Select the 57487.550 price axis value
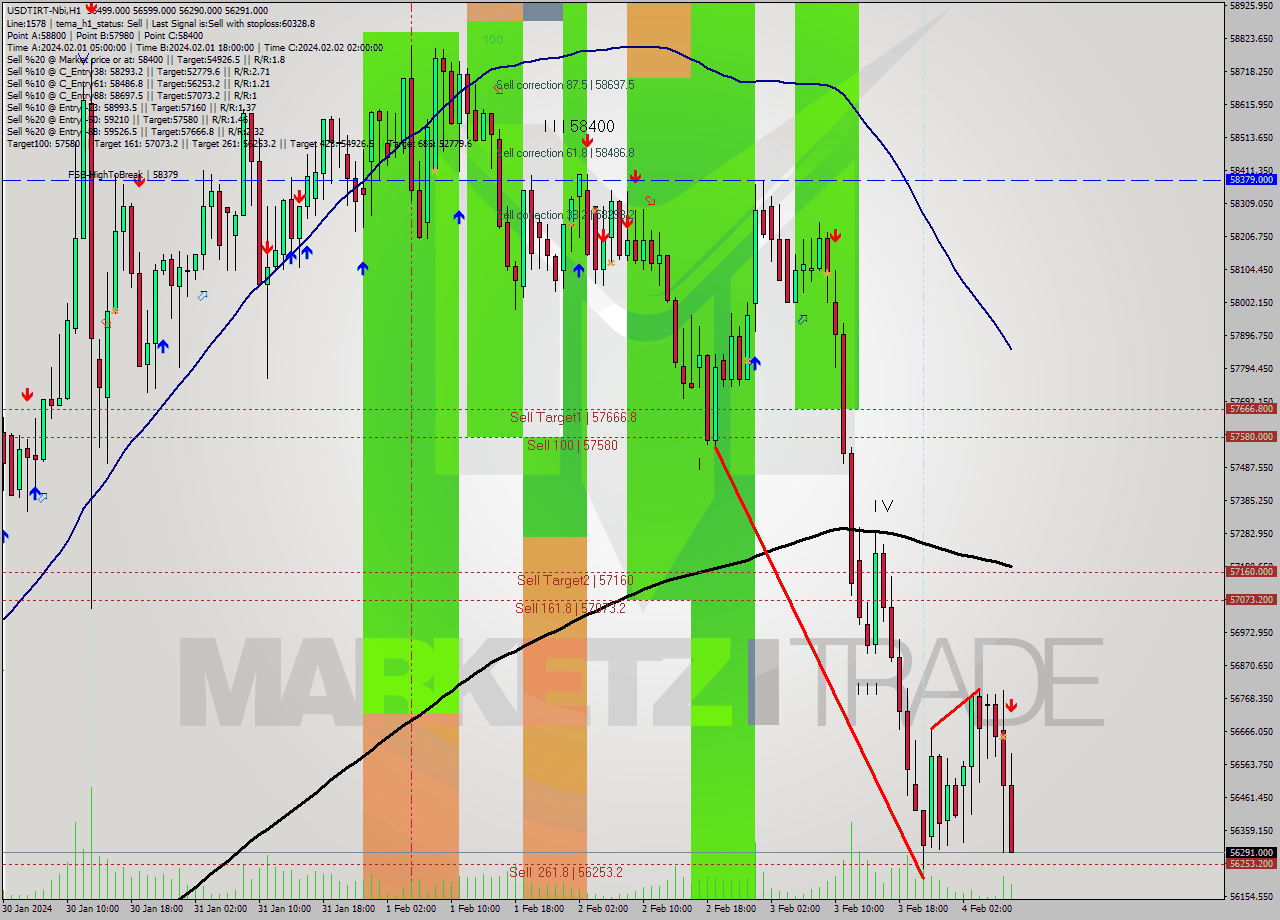Image resolution: width=1280 pixels, height=920 pixels. 1251,468
